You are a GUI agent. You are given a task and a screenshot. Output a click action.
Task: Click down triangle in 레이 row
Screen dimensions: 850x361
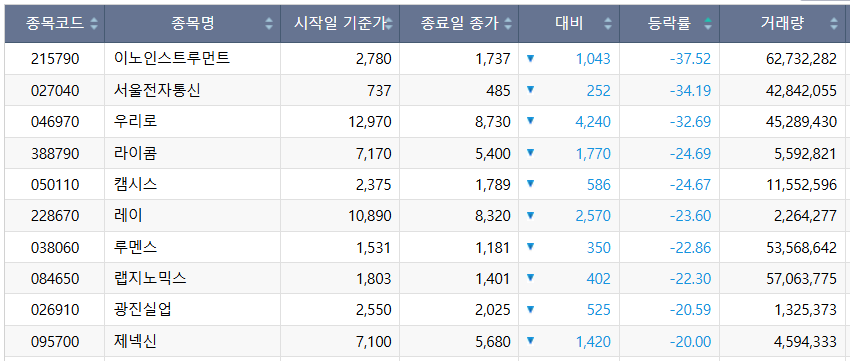click(530, 215)
